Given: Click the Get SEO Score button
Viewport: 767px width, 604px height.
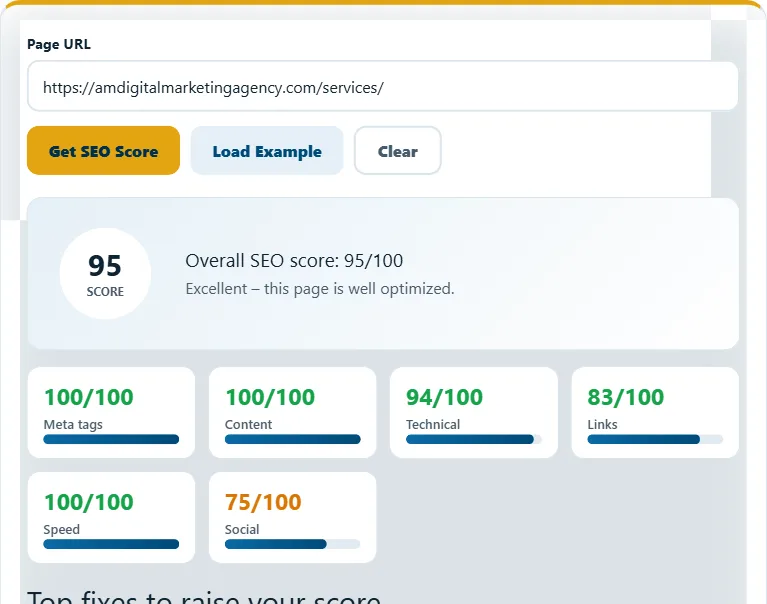Looking at the screenshot, I should coord(103,151).
